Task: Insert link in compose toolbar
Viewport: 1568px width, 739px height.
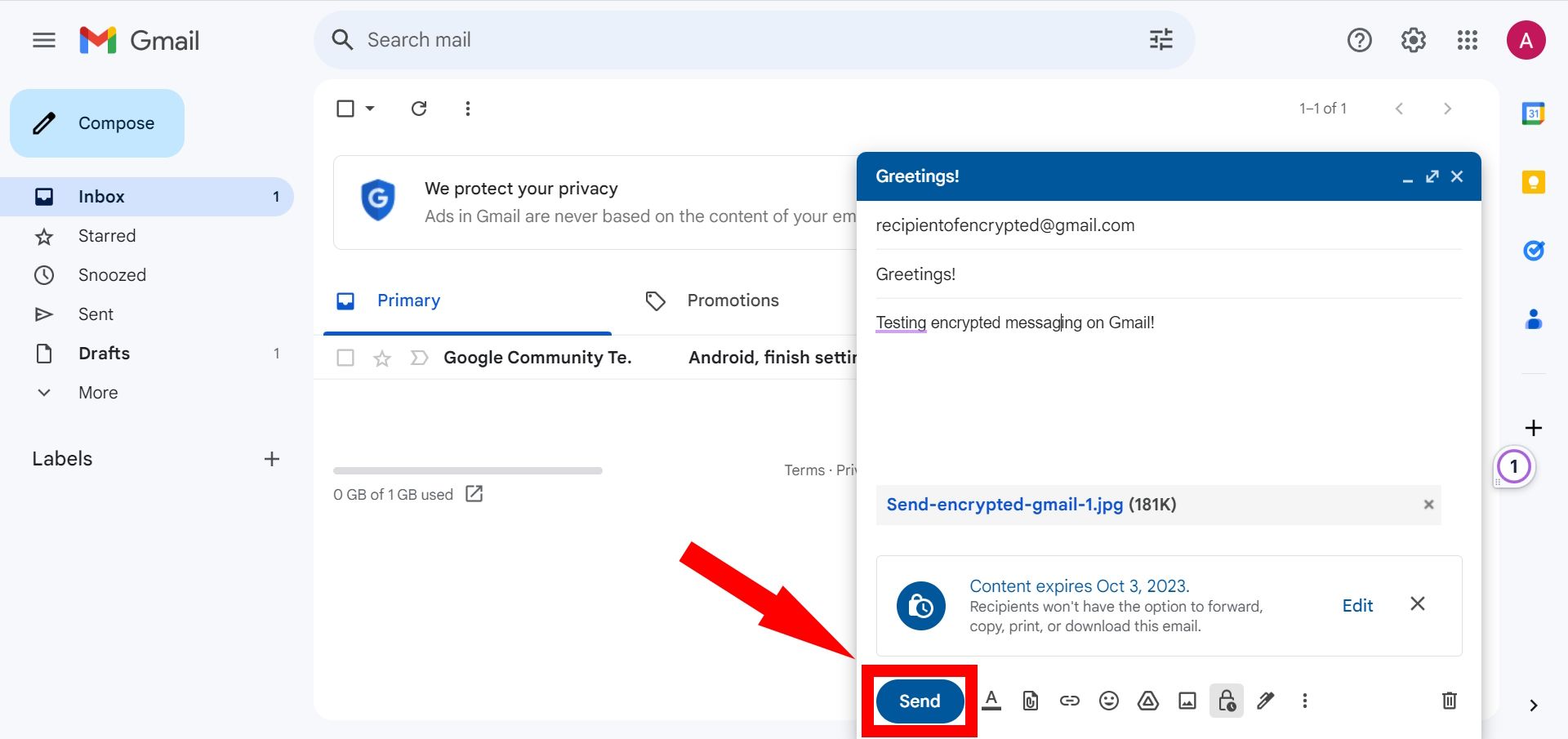Action: [1070, 701]
